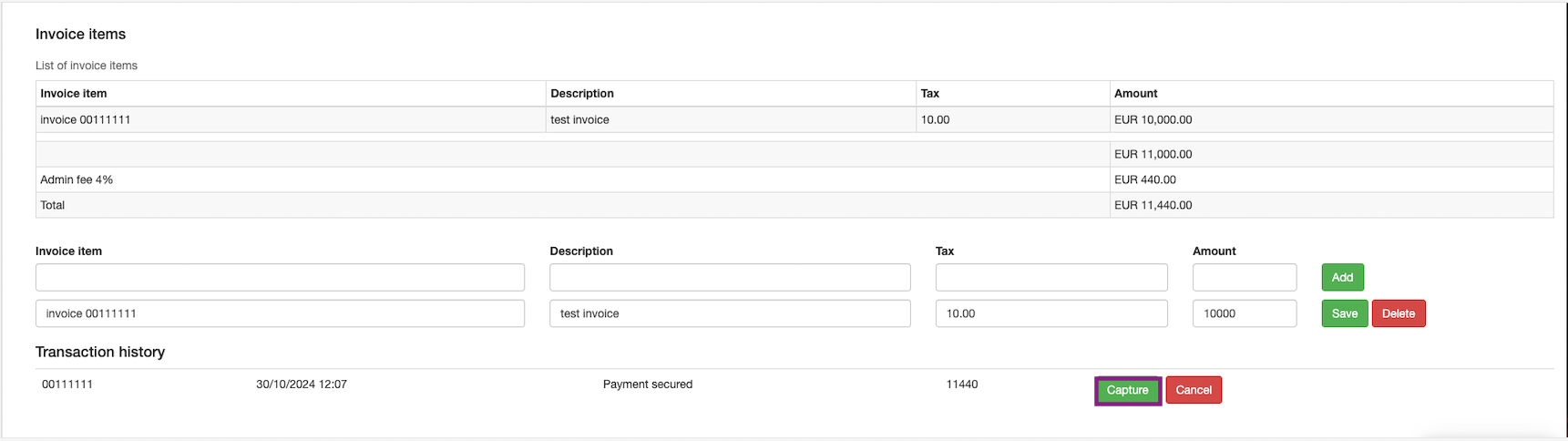1568x441 pixels.
Task: Click transaction date 30/10/2024 12:07
Action: [301, 385]
